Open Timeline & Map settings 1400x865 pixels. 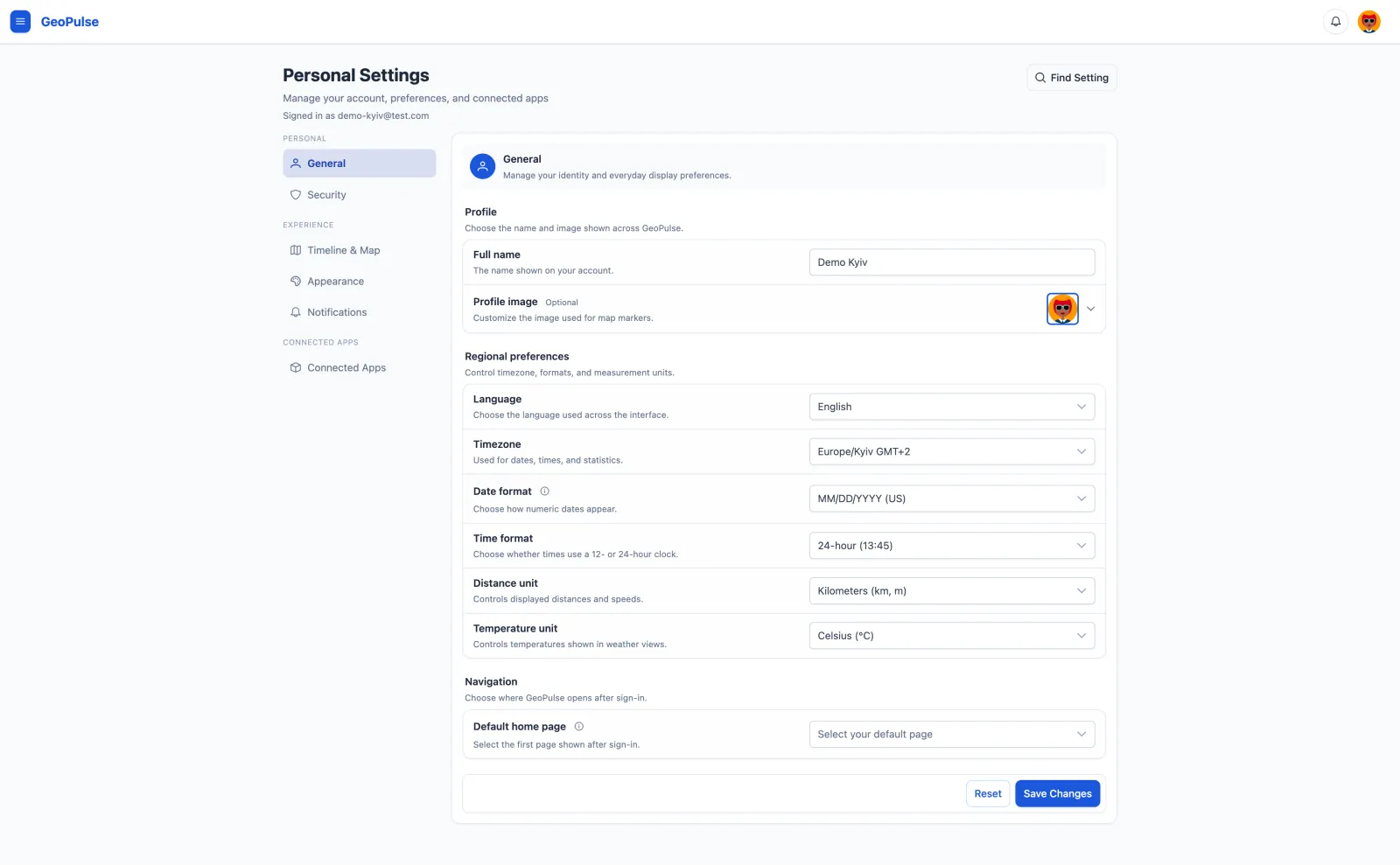point(359,250)
